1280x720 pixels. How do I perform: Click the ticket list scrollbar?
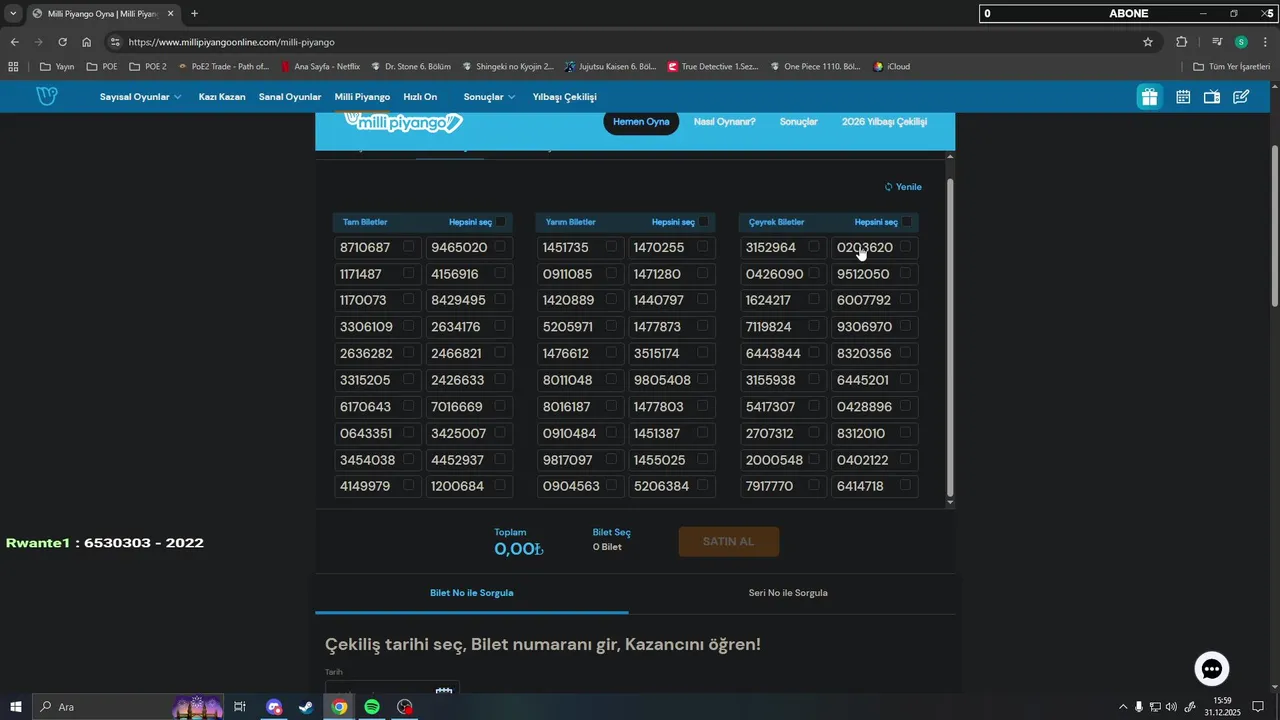pos(950,340)
